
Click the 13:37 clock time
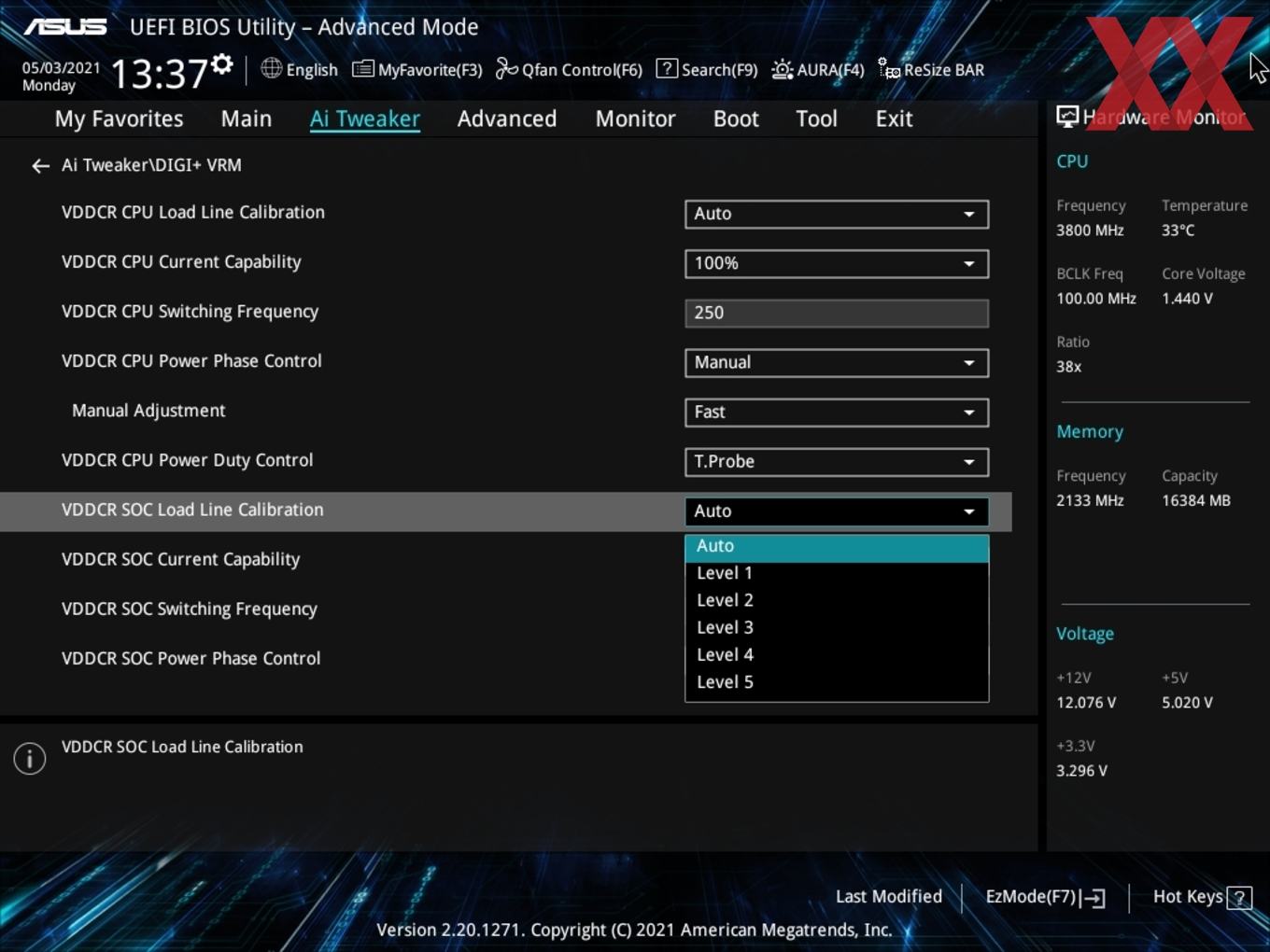coord(159,73)
